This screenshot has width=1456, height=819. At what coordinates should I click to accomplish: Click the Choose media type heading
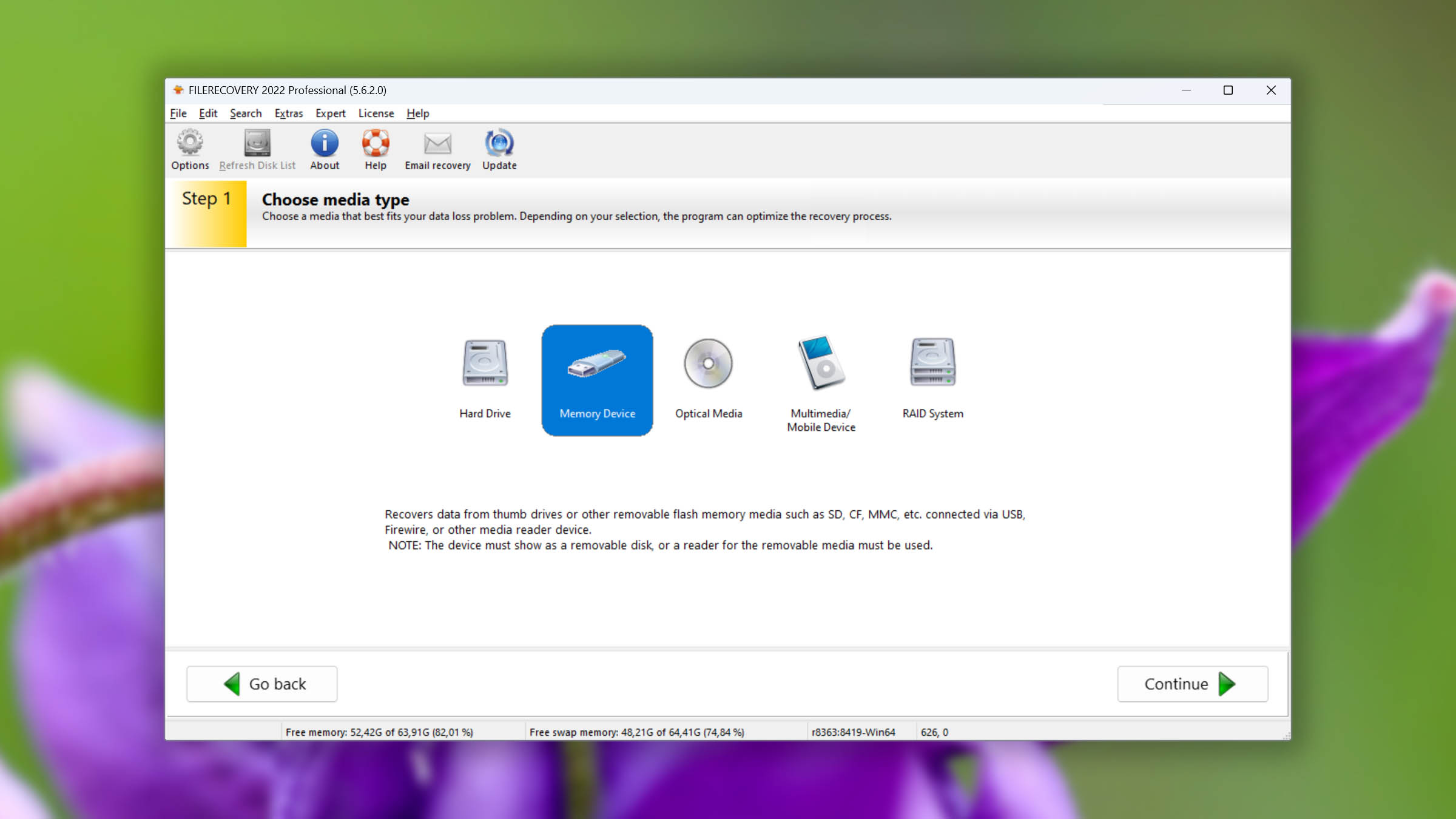coord(335,199)
